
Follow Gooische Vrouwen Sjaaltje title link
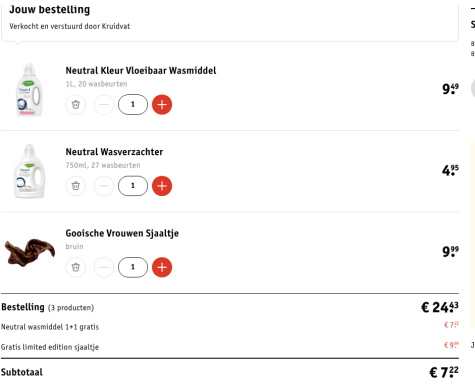point(122,233)
